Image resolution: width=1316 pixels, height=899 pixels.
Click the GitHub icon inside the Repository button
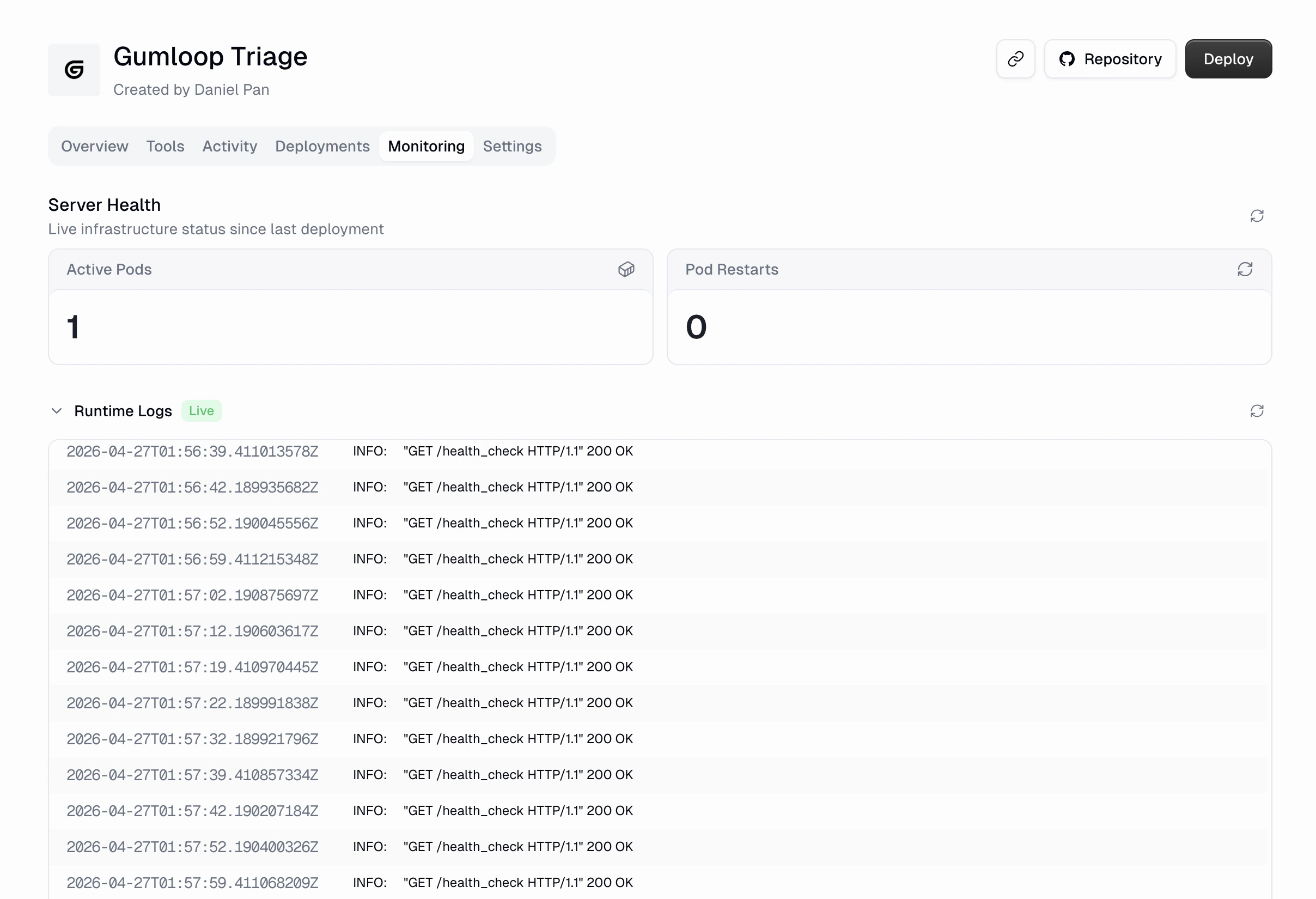click(x=1067, y=58)
